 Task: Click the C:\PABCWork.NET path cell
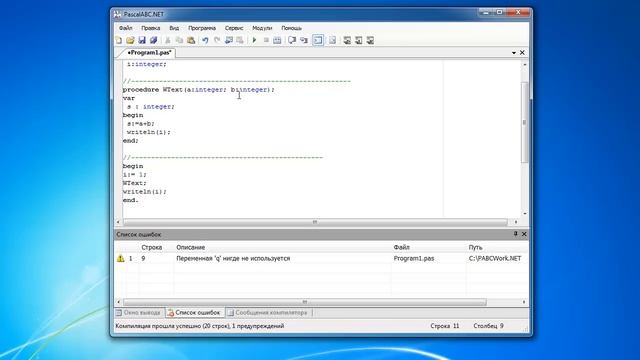(495, 258)
